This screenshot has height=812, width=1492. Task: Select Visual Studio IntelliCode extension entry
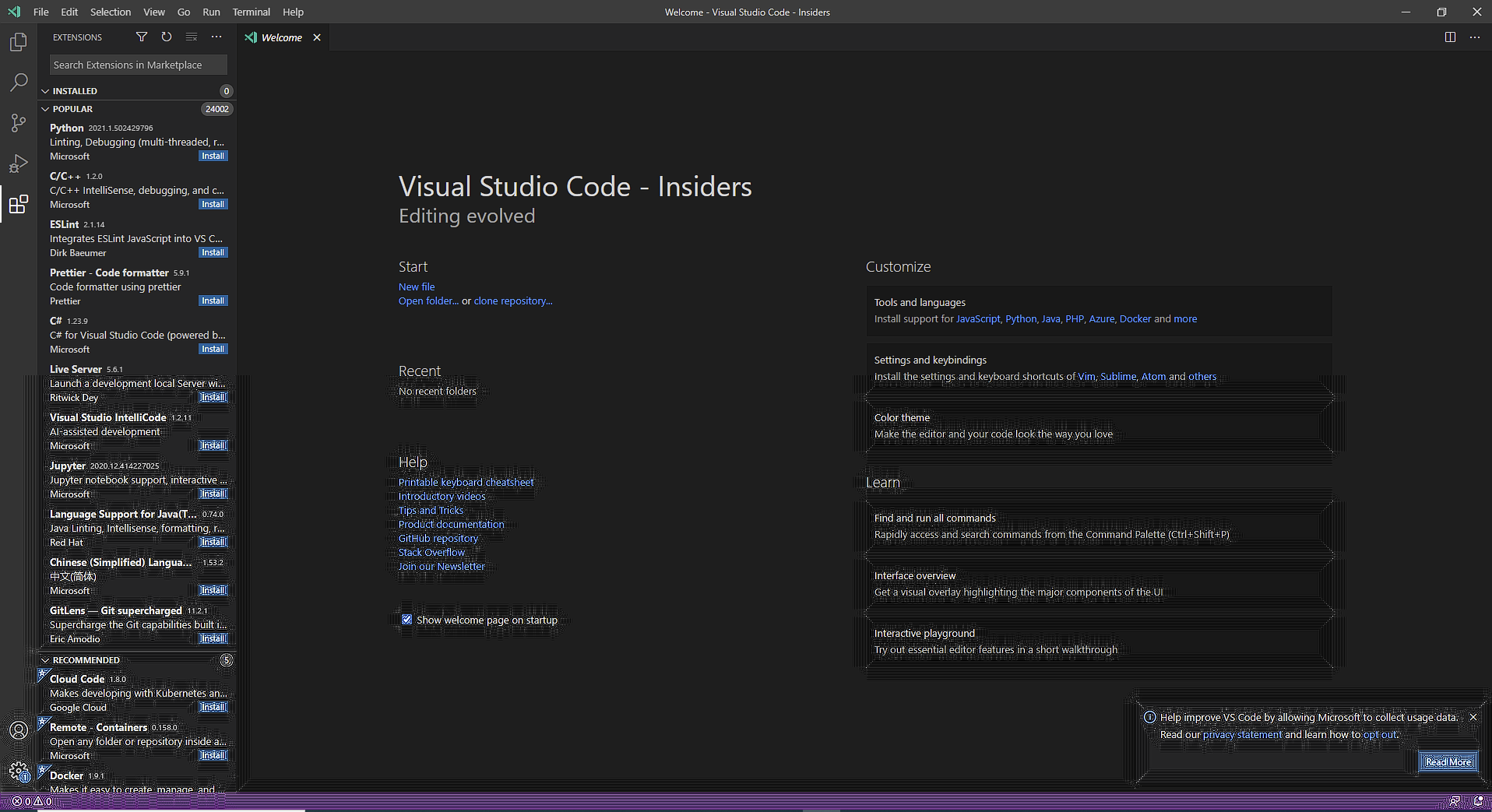137,431
